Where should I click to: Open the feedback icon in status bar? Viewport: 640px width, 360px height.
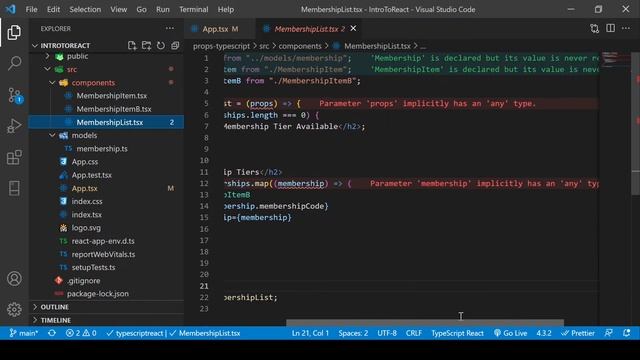609,333
